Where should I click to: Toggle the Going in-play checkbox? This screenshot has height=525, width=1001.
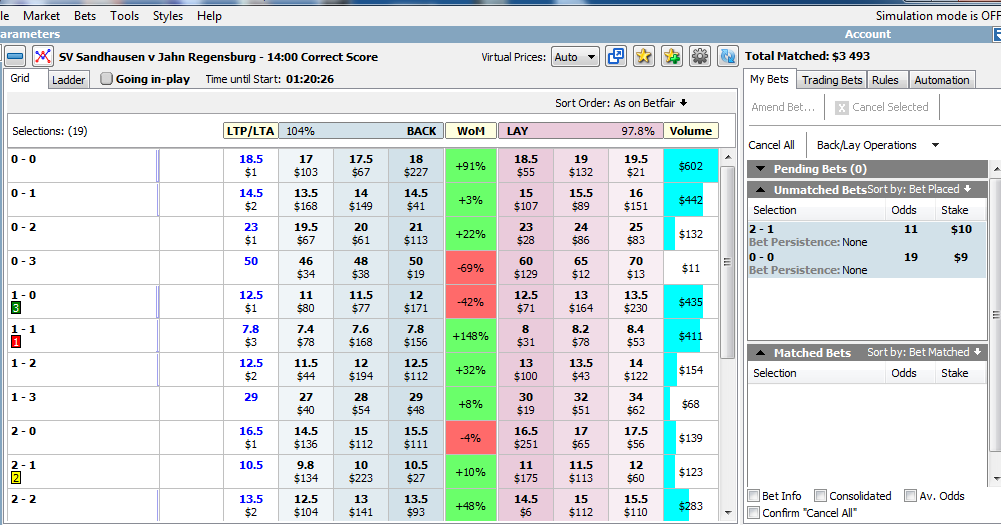click(x=107, y=79)
